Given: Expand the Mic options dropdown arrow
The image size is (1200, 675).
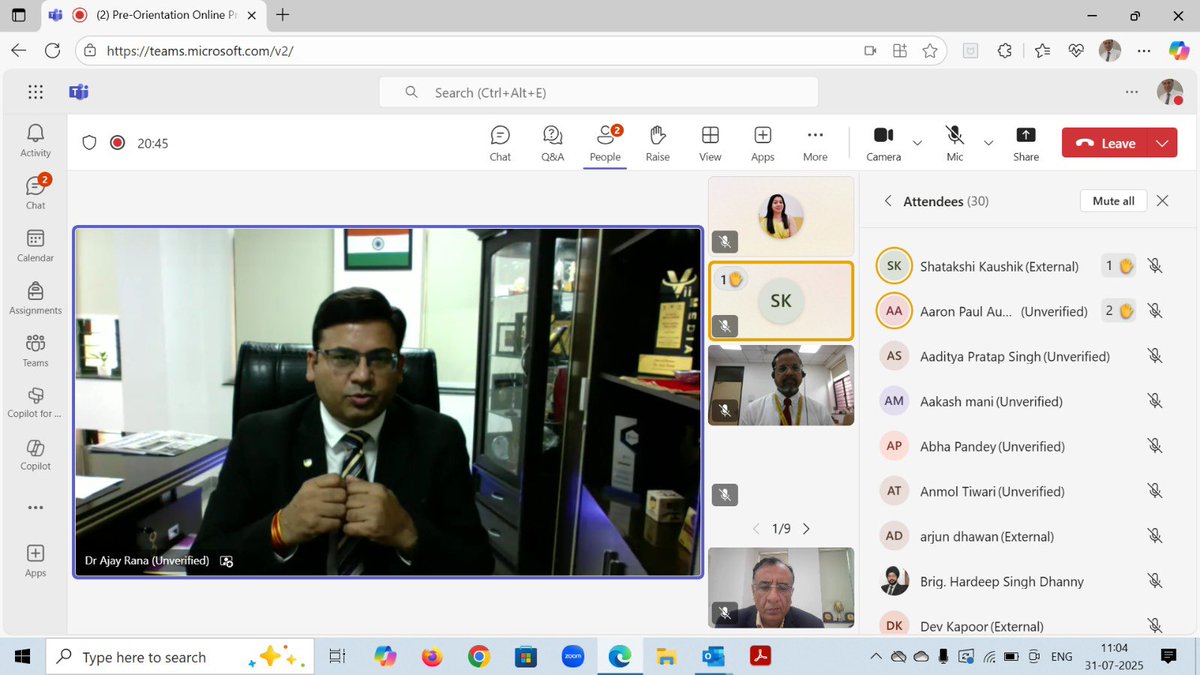Looking at the screenshot, I should tap(988, 143).
